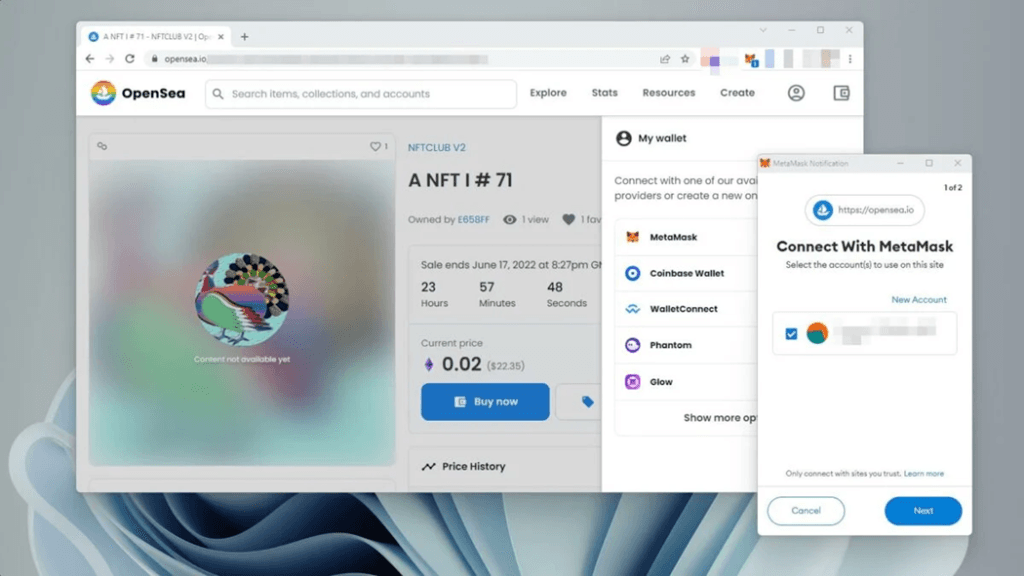Screen dimensions: 1024x576
Task: Click the NFT peacock image
Action: [x=242, y=299]
